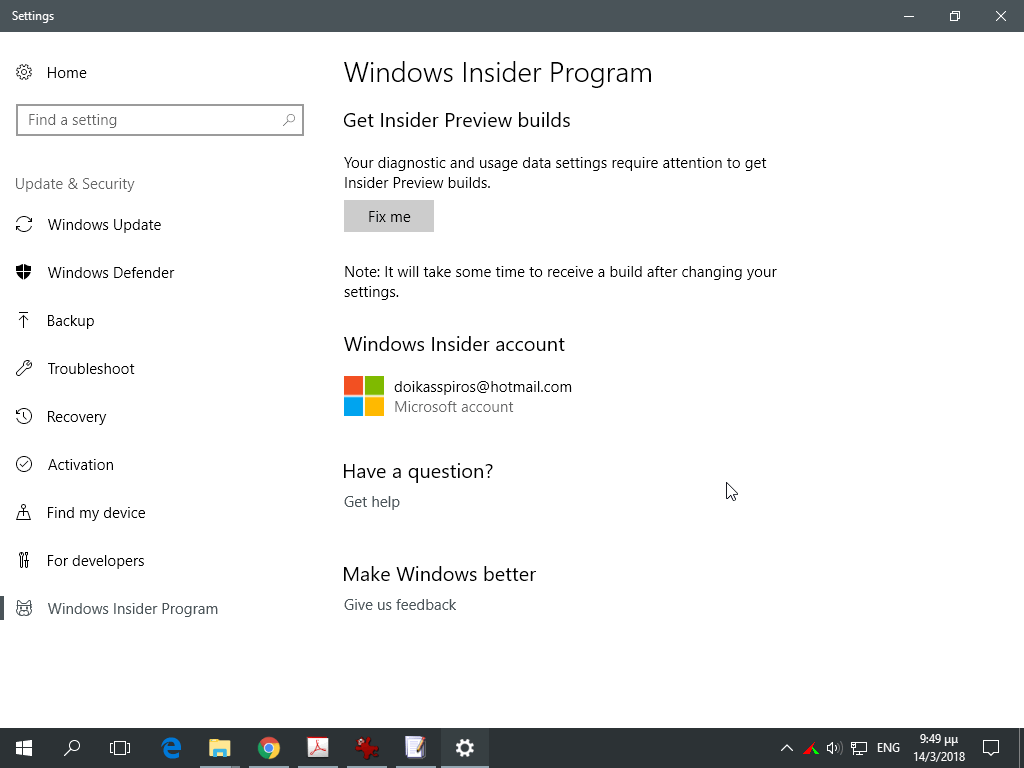Click the 'Windows Insider account' heading
The height and width of the screenshot is (768, 1024).
[454, 344]
